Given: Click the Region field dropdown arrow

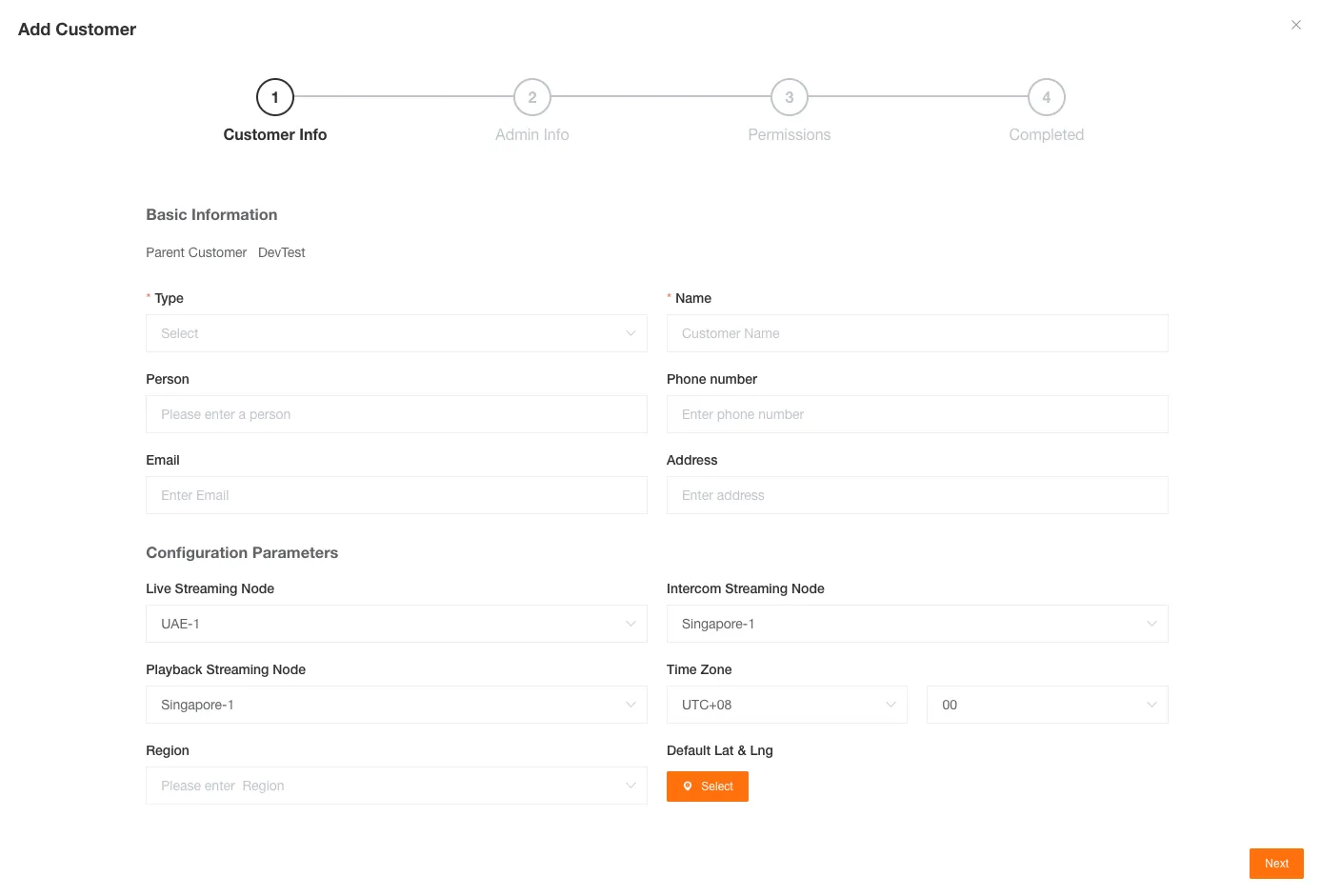Looking at the screenshot, I should coord(630,786).
